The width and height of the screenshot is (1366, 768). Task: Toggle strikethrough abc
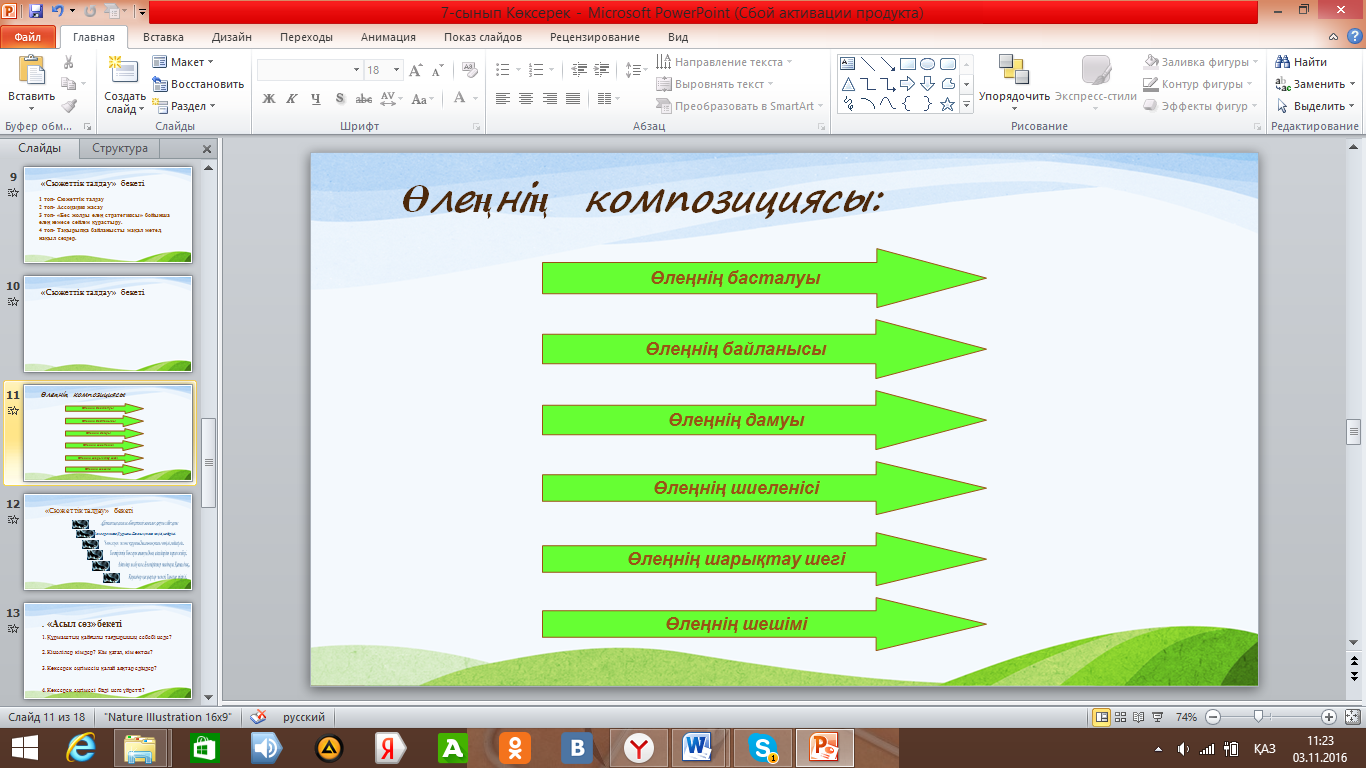(x=364, y=98)
